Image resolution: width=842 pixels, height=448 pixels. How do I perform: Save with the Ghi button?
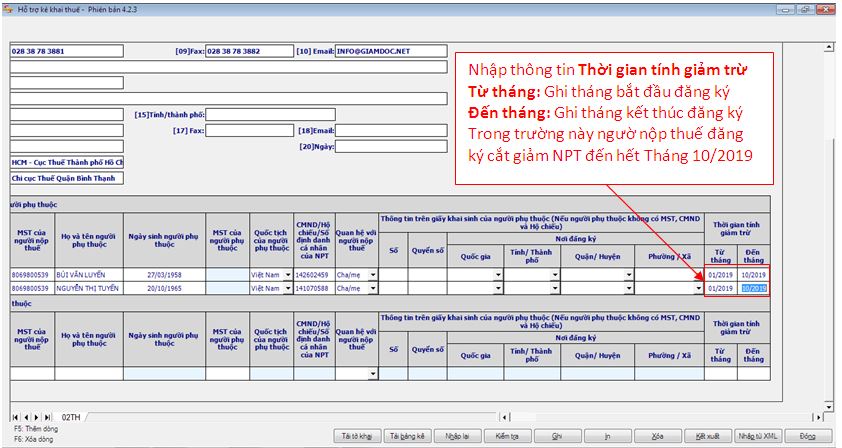tap(558, 437)
